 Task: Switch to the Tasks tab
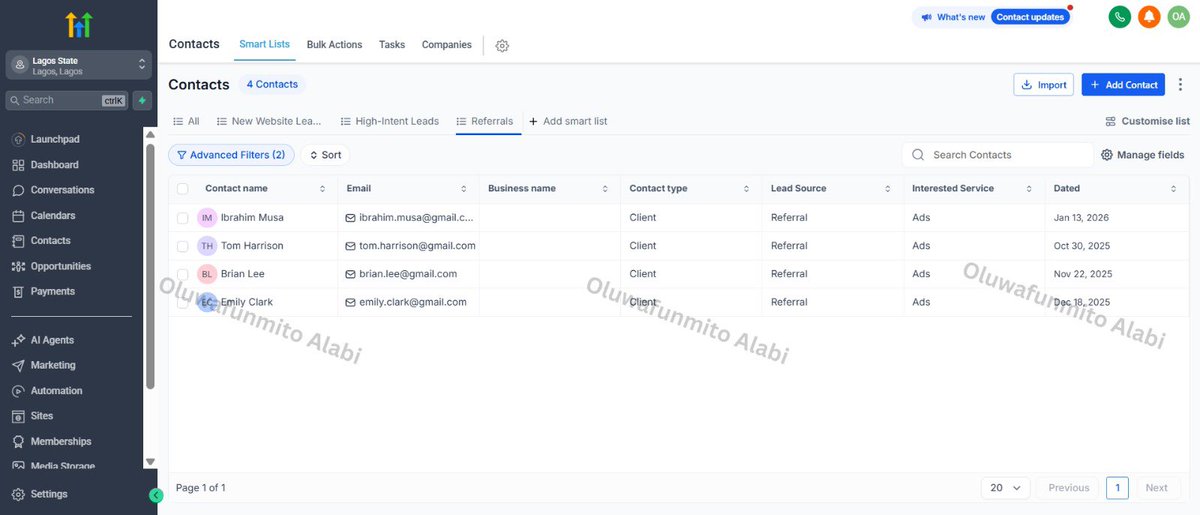pyautogui.click(x=392, y=45)
